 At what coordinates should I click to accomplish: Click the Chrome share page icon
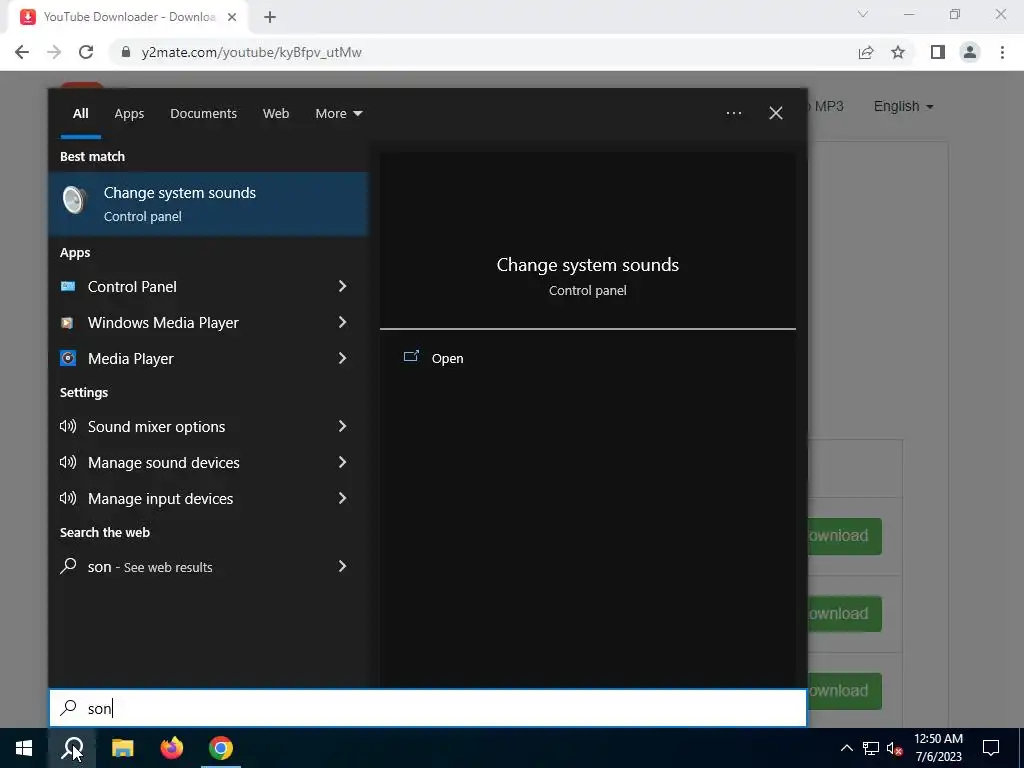tap(866, 52)
